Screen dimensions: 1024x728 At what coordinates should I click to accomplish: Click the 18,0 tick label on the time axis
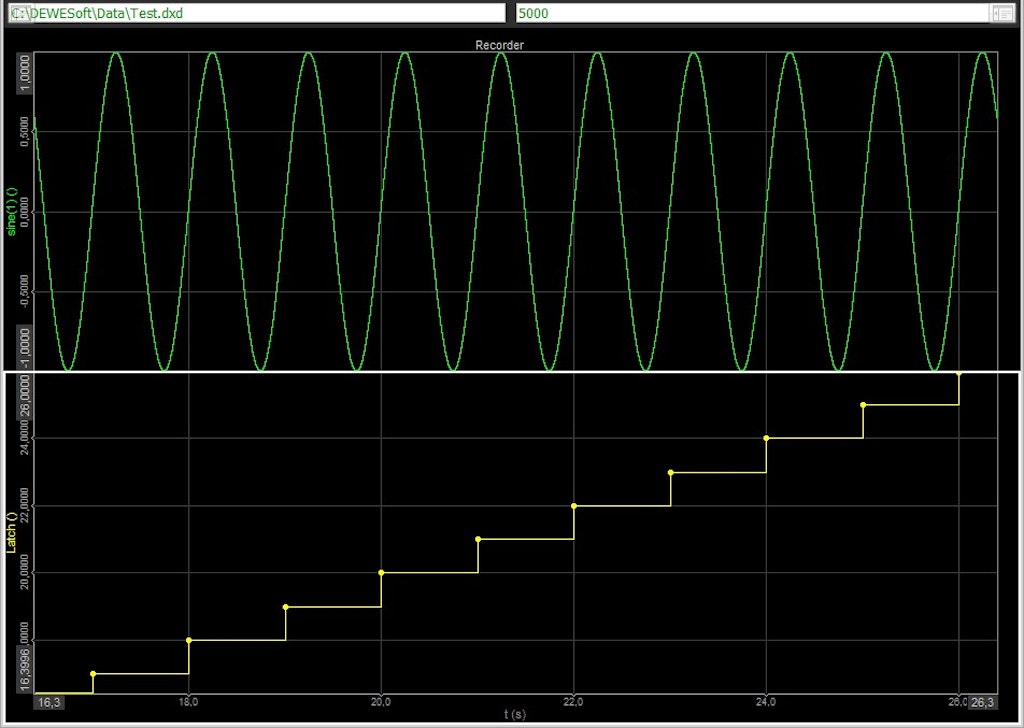189,703
